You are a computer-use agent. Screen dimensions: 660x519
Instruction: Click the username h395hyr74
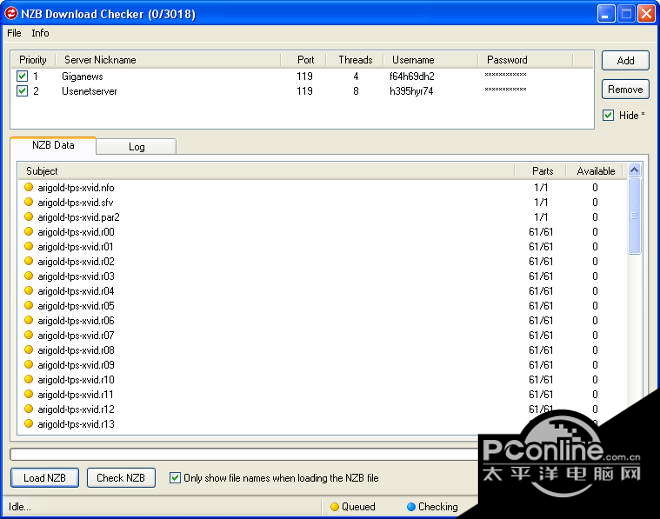click(x=411, y=91)
